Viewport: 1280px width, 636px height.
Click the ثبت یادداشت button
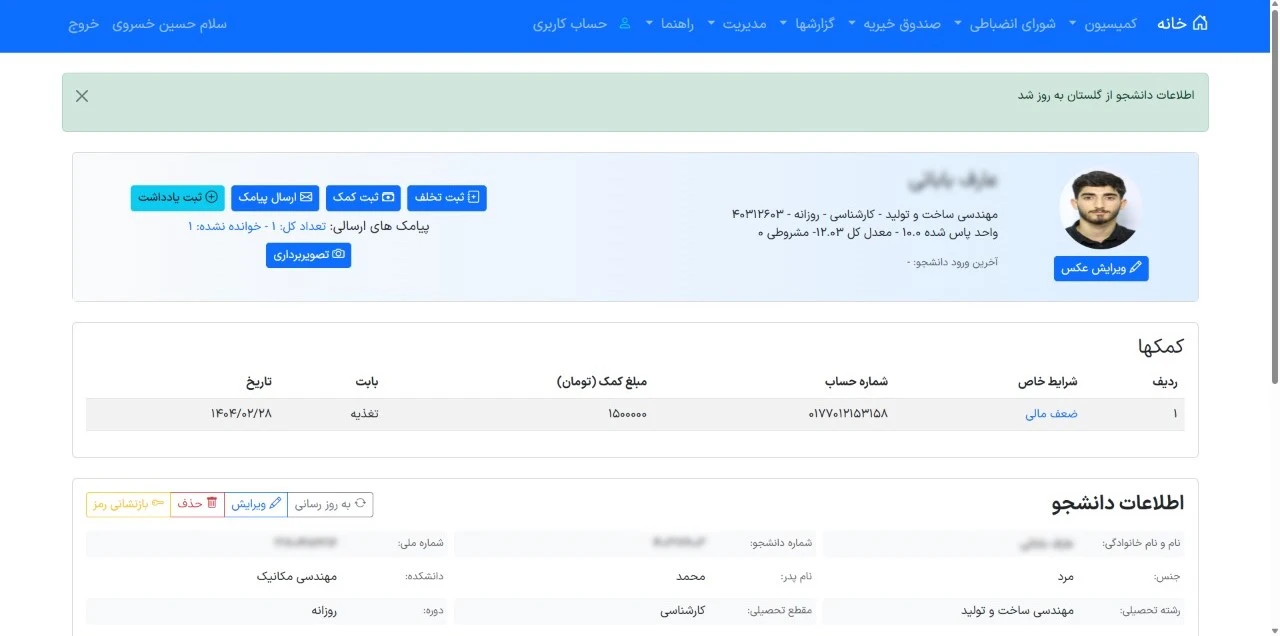coord(178,198)
